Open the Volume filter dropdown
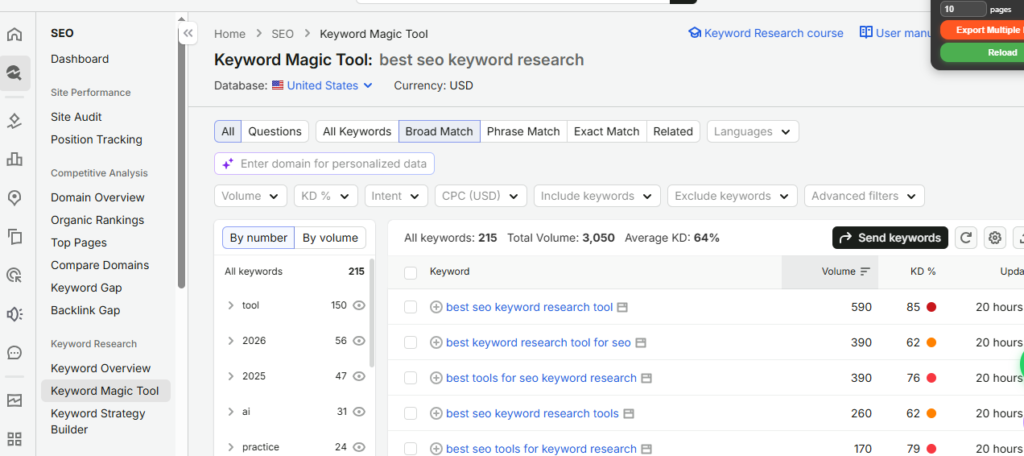This screenshot has height=456, width=1024. point(251,196)
